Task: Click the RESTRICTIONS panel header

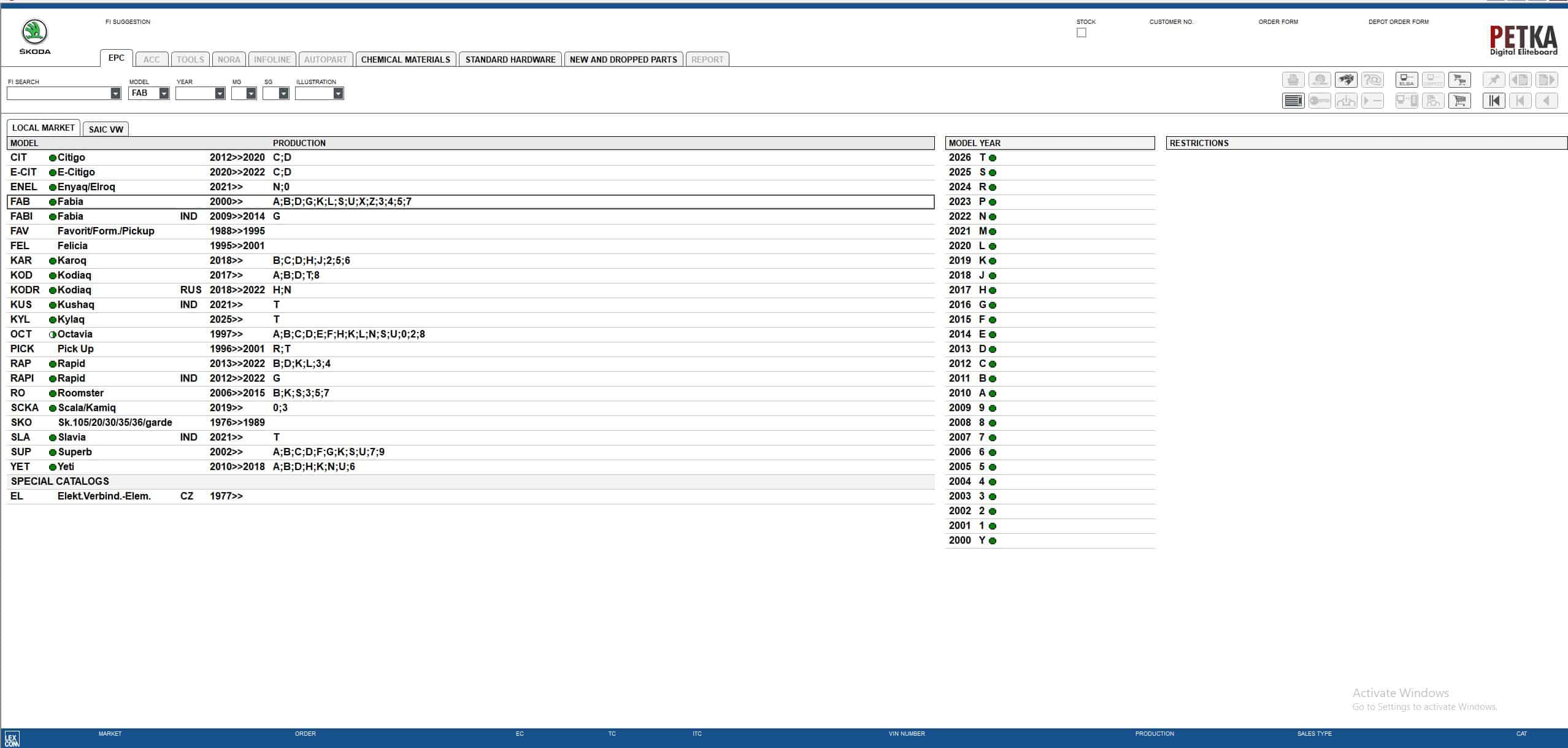Action: pos(1366,143)
